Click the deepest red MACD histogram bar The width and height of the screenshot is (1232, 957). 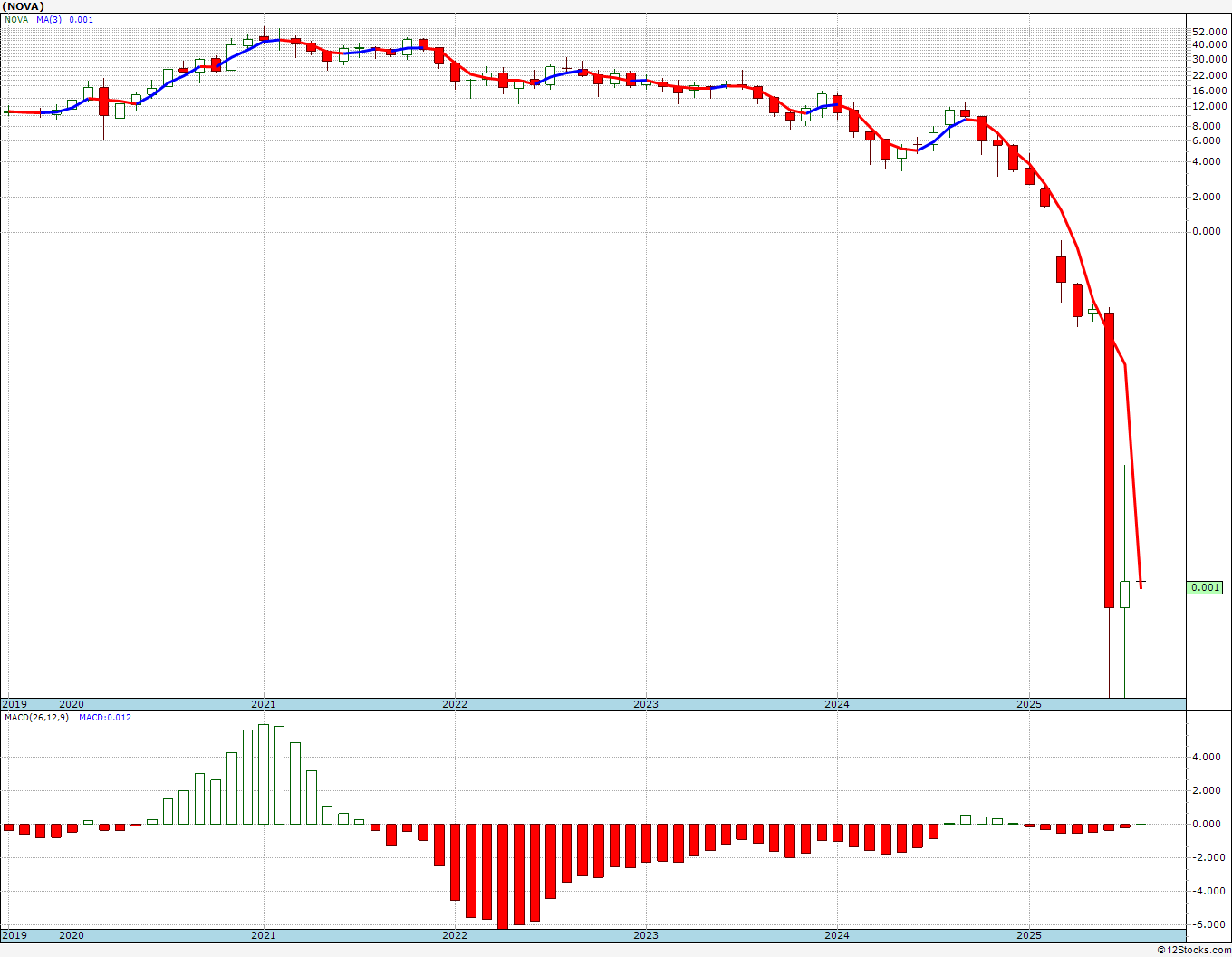click(x=503, y=876)
